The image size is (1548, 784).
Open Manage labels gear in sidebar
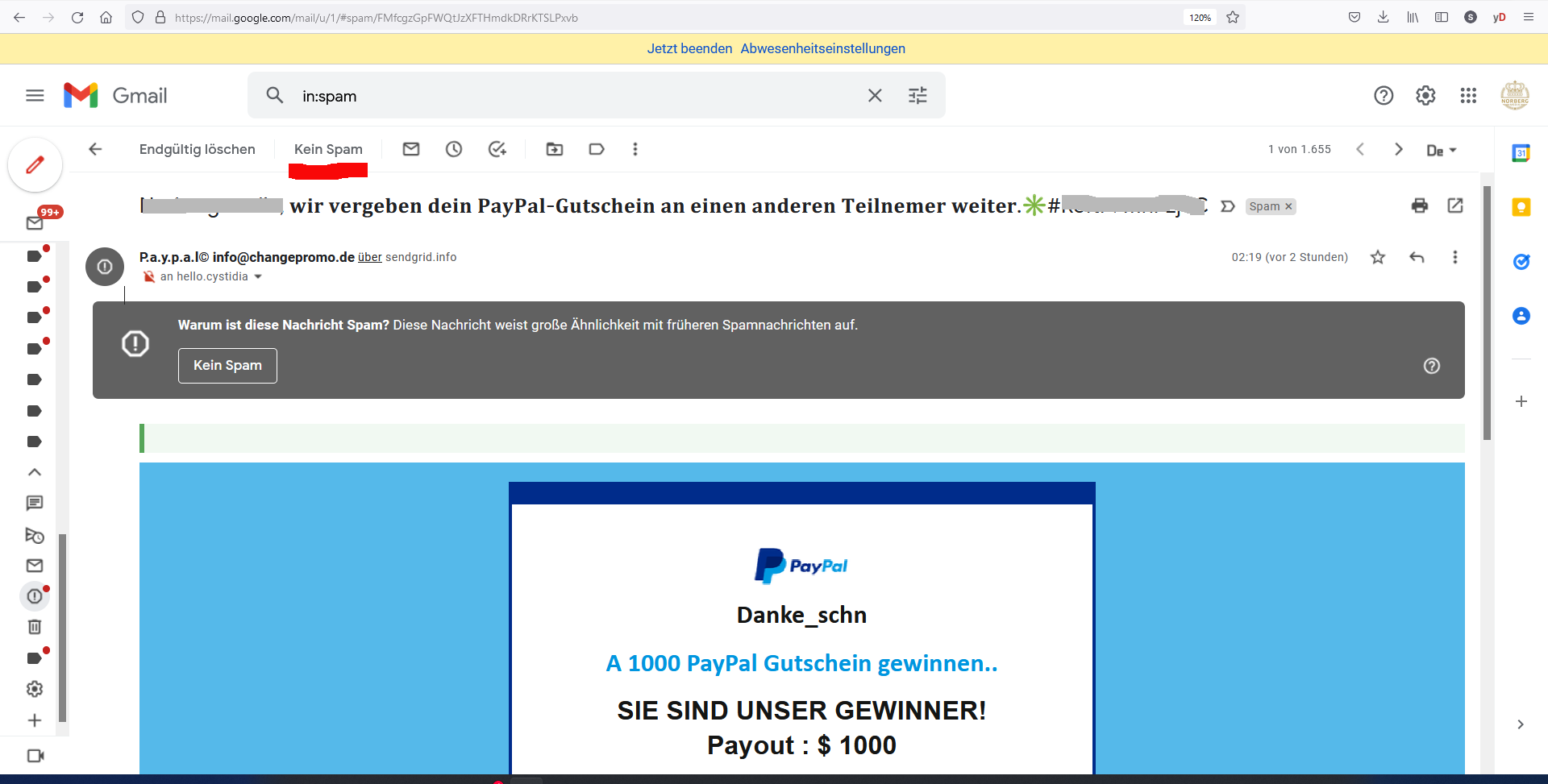click(35, 689)
